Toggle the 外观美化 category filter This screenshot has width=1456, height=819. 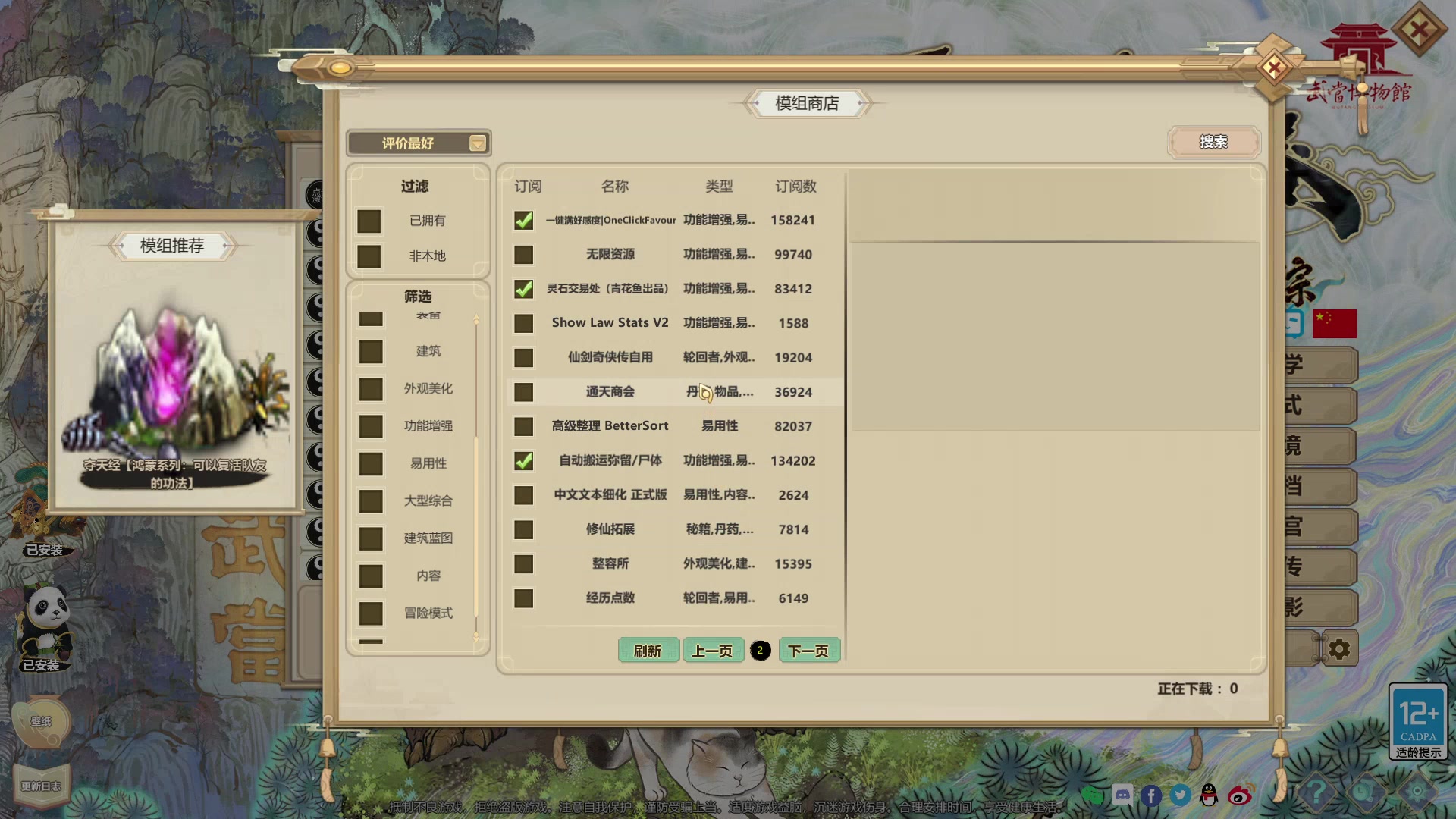click(371, 388)
